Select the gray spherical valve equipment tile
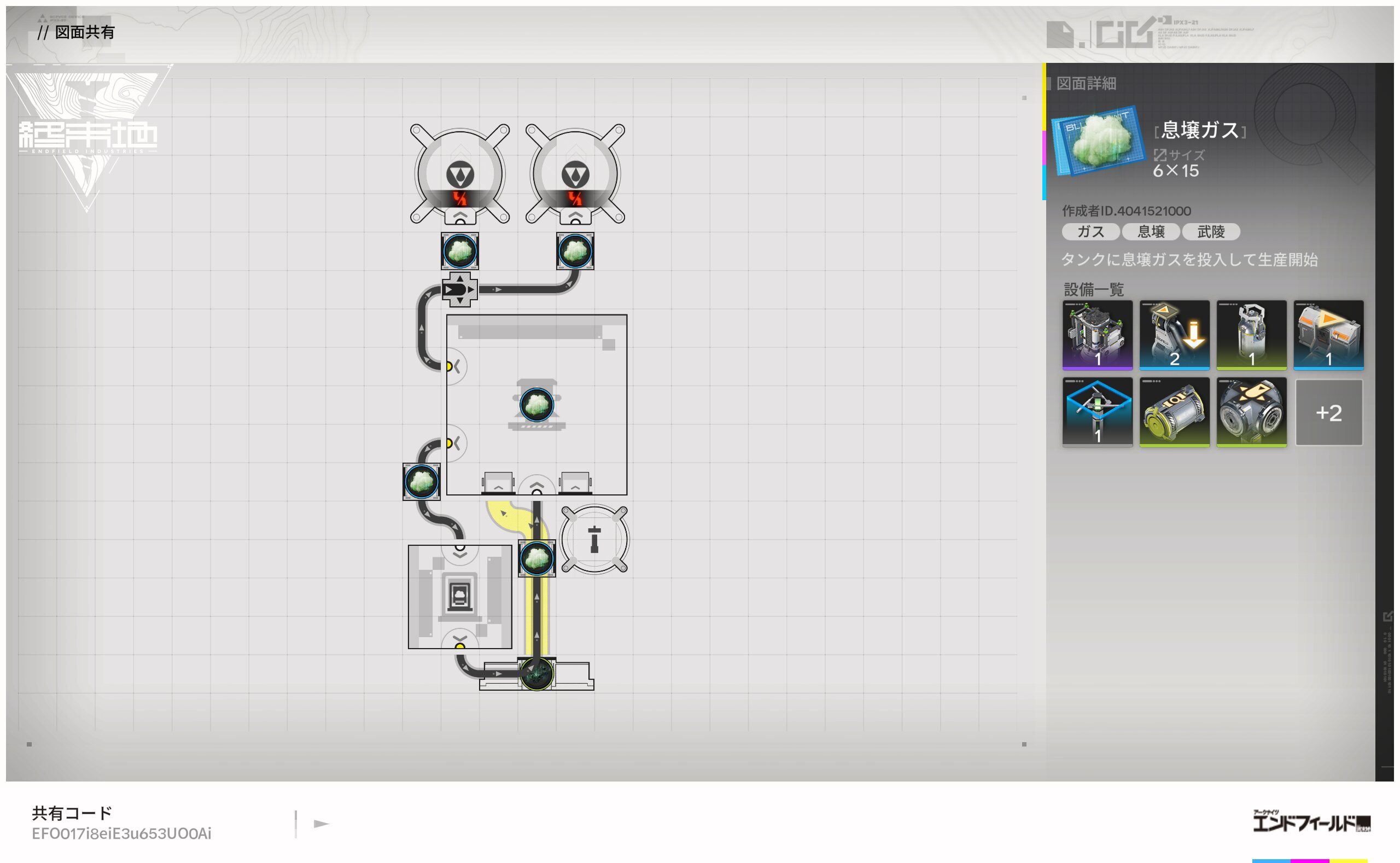 (1252, 412)
